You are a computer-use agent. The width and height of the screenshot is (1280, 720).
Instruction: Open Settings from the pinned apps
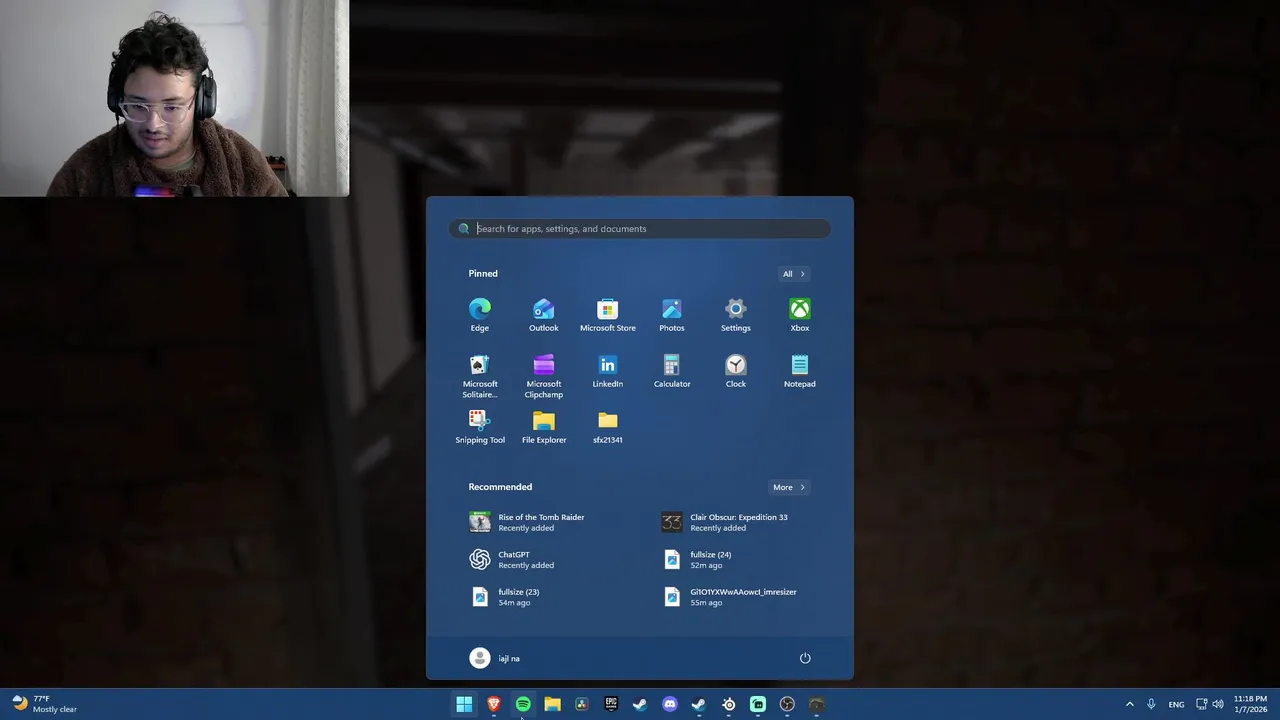[736, 315]
